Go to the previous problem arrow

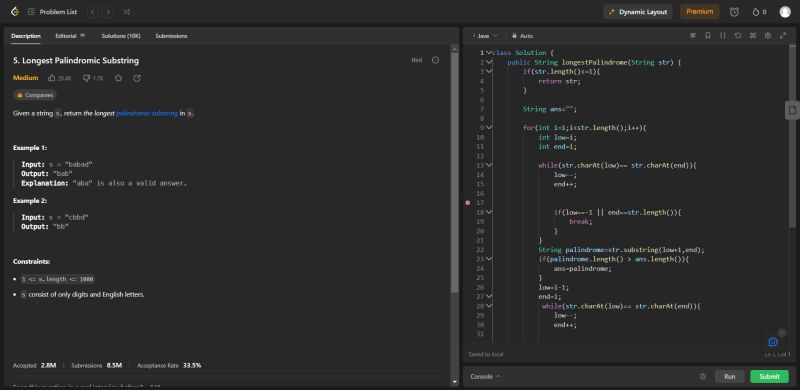pos(93,12)
